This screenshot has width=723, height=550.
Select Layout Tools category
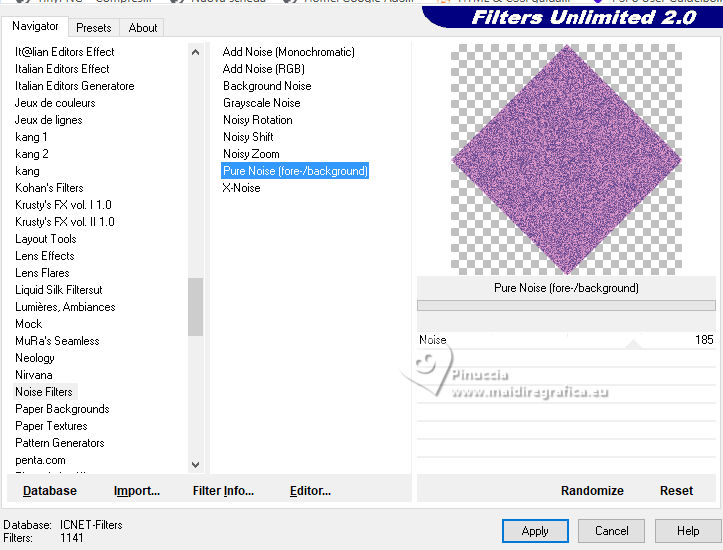coord(46,239)
